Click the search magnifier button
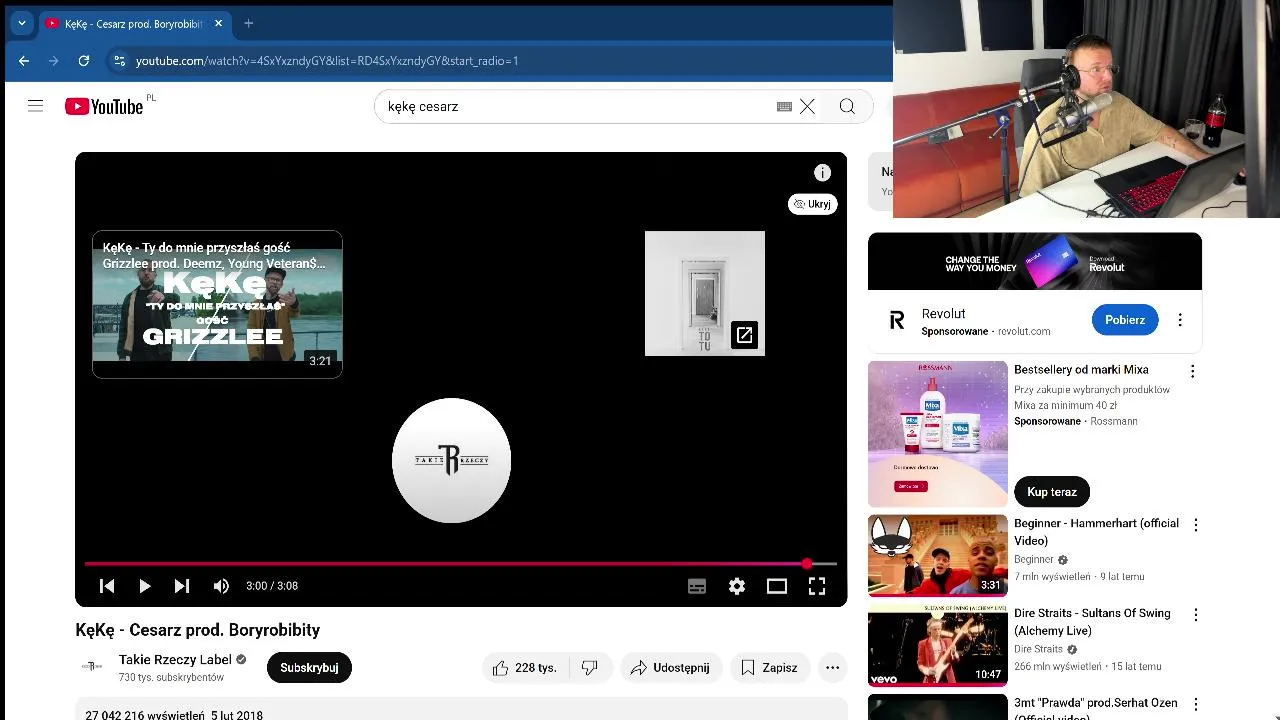1280x720 pixels. 847,106
